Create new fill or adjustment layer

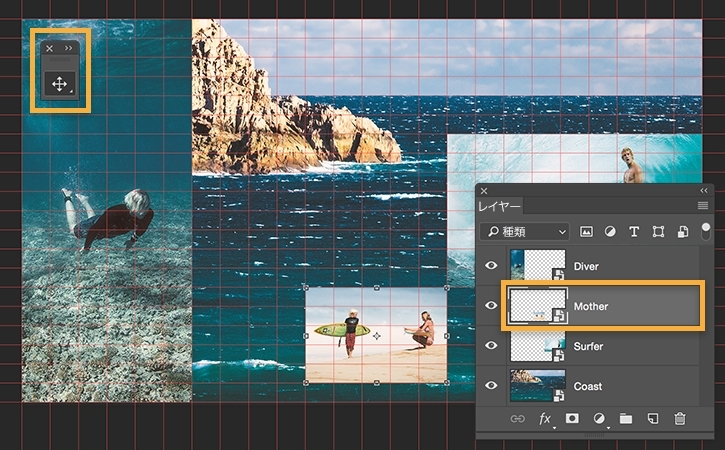tap(599, 419)
